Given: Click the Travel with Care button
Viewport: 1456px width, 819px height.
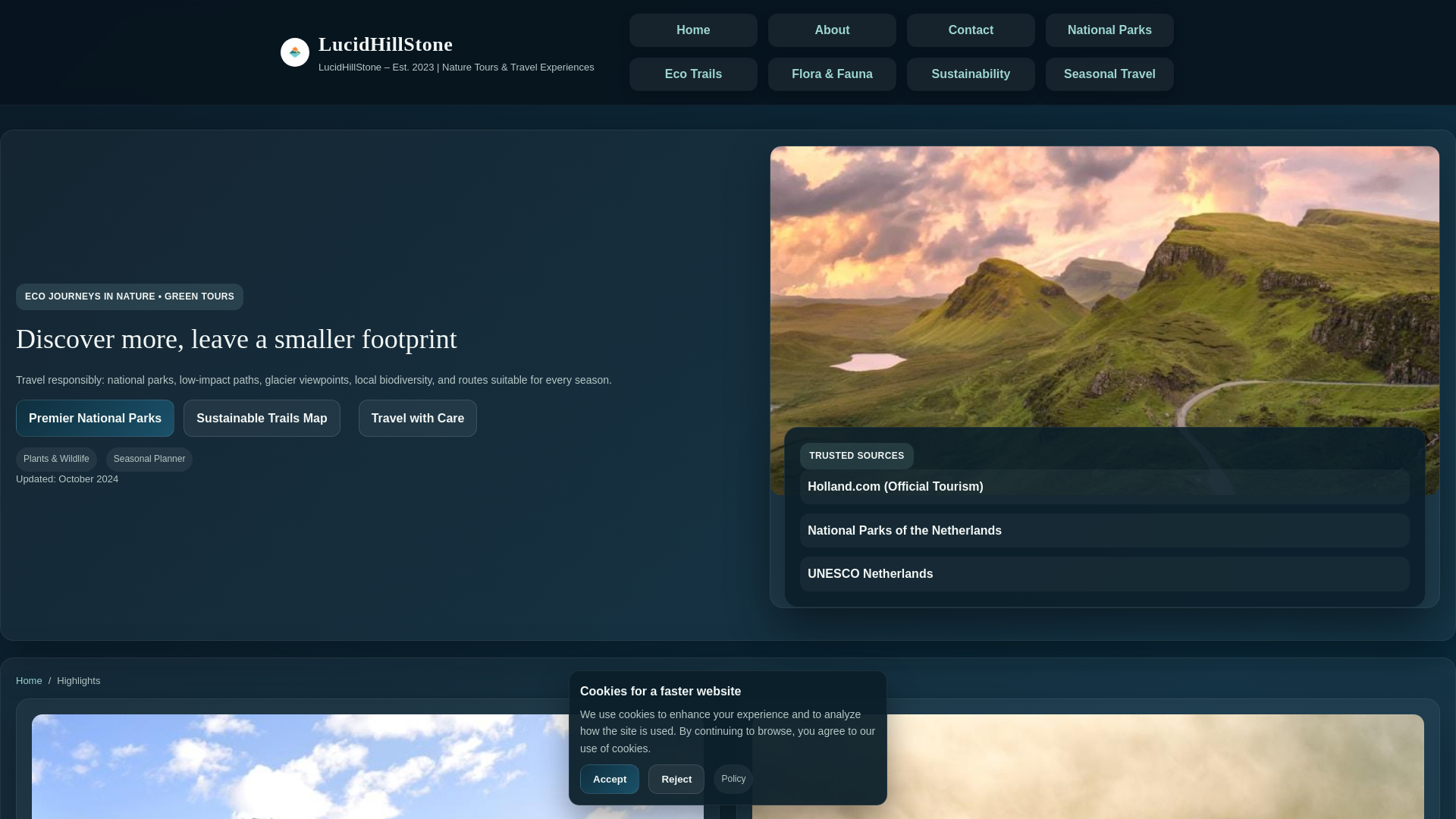Looking at the screenshot, I should [x=418, y=419].
